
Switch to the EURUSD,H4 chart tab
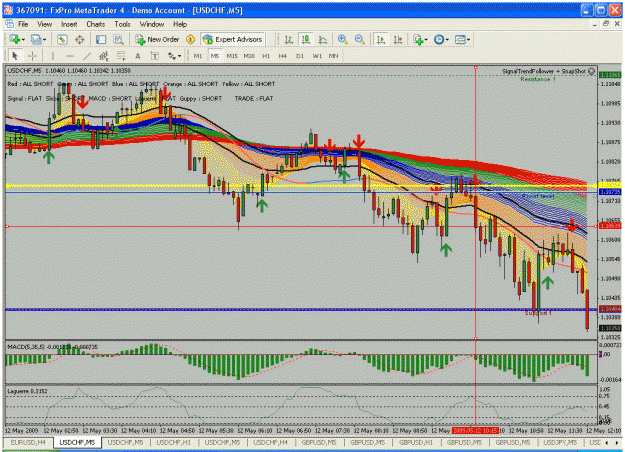28,442
